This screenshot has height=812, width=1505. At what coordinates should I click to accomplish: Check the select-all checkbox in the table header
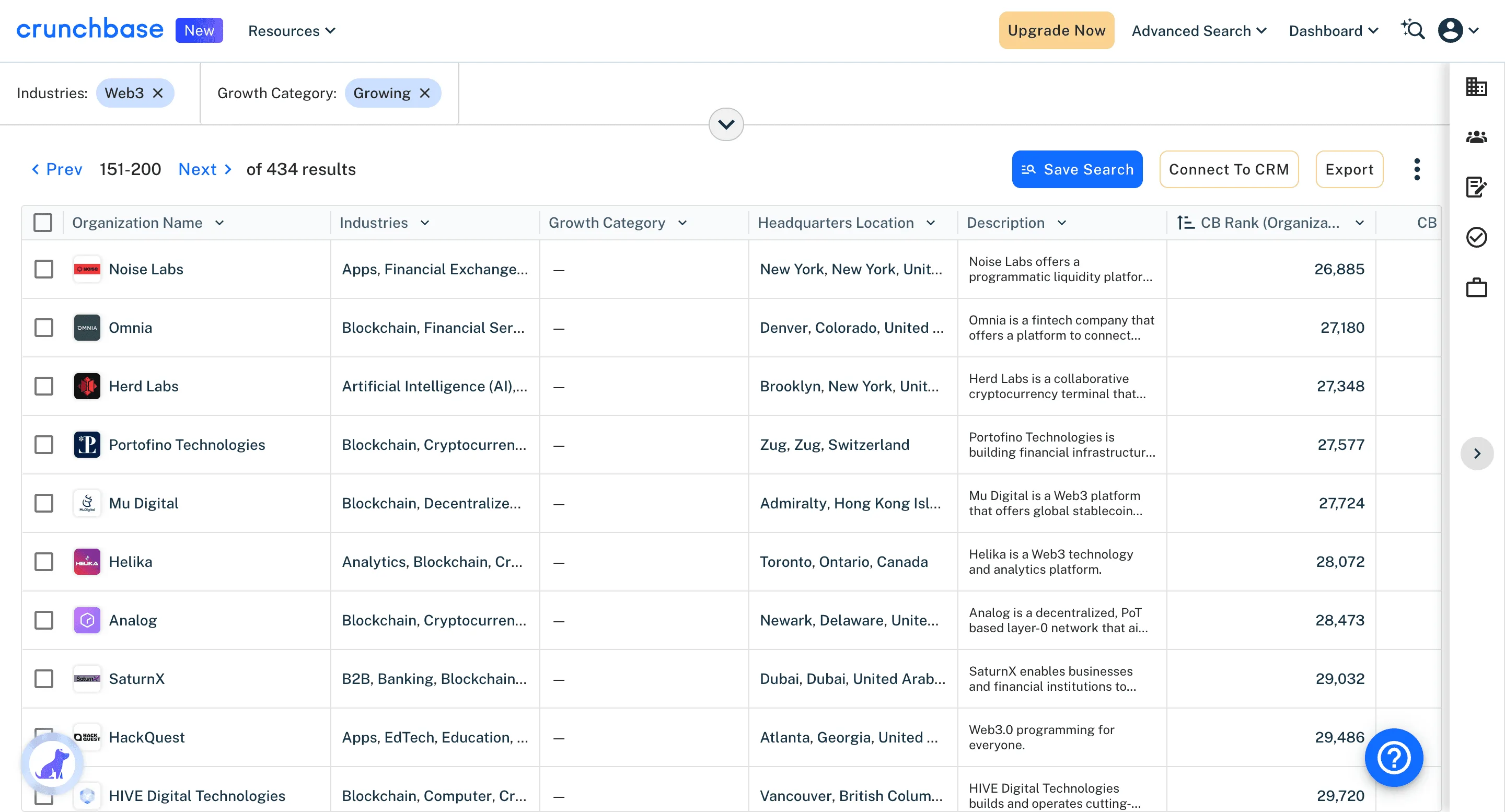43,222
